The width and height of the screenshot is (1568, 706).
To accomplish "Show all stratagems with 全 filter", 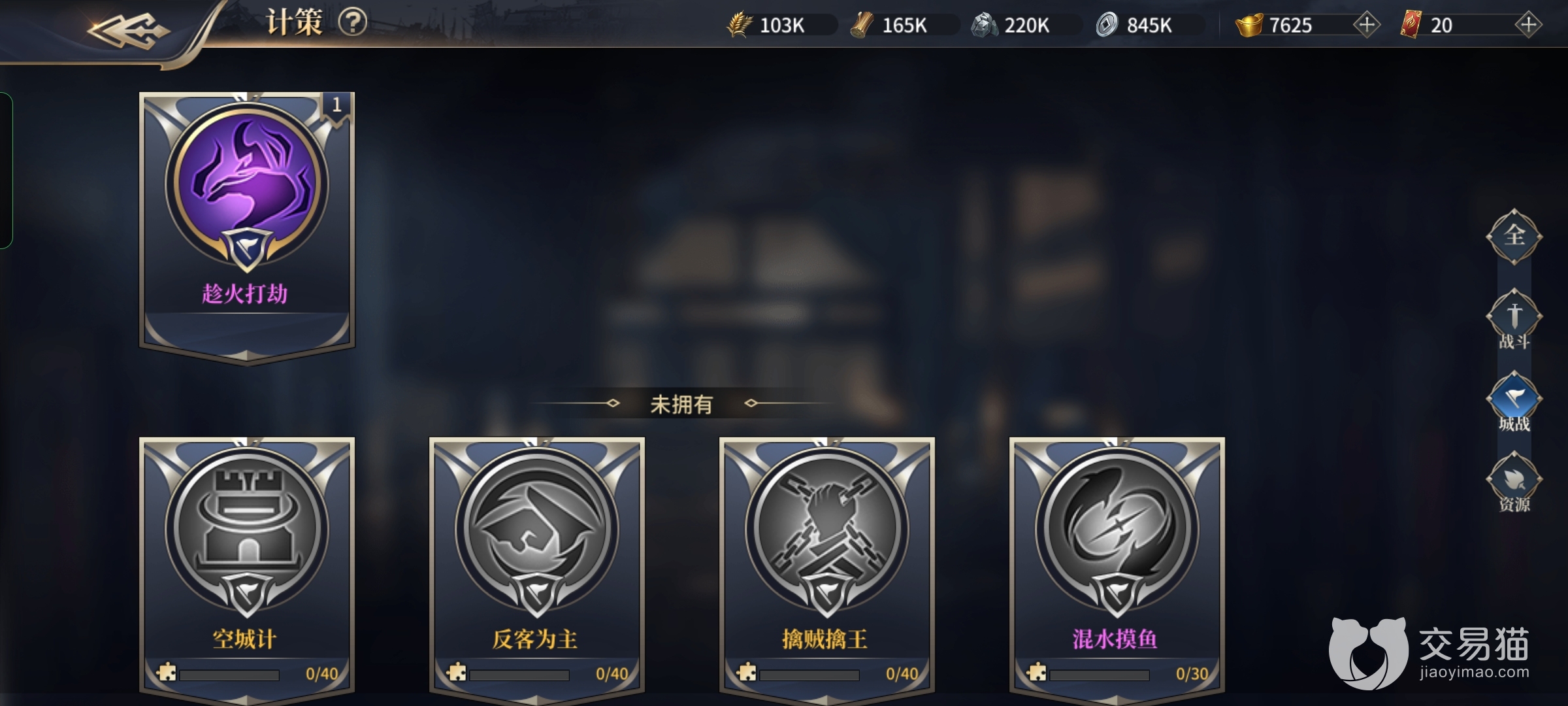I will click(x=1514, y=237).
